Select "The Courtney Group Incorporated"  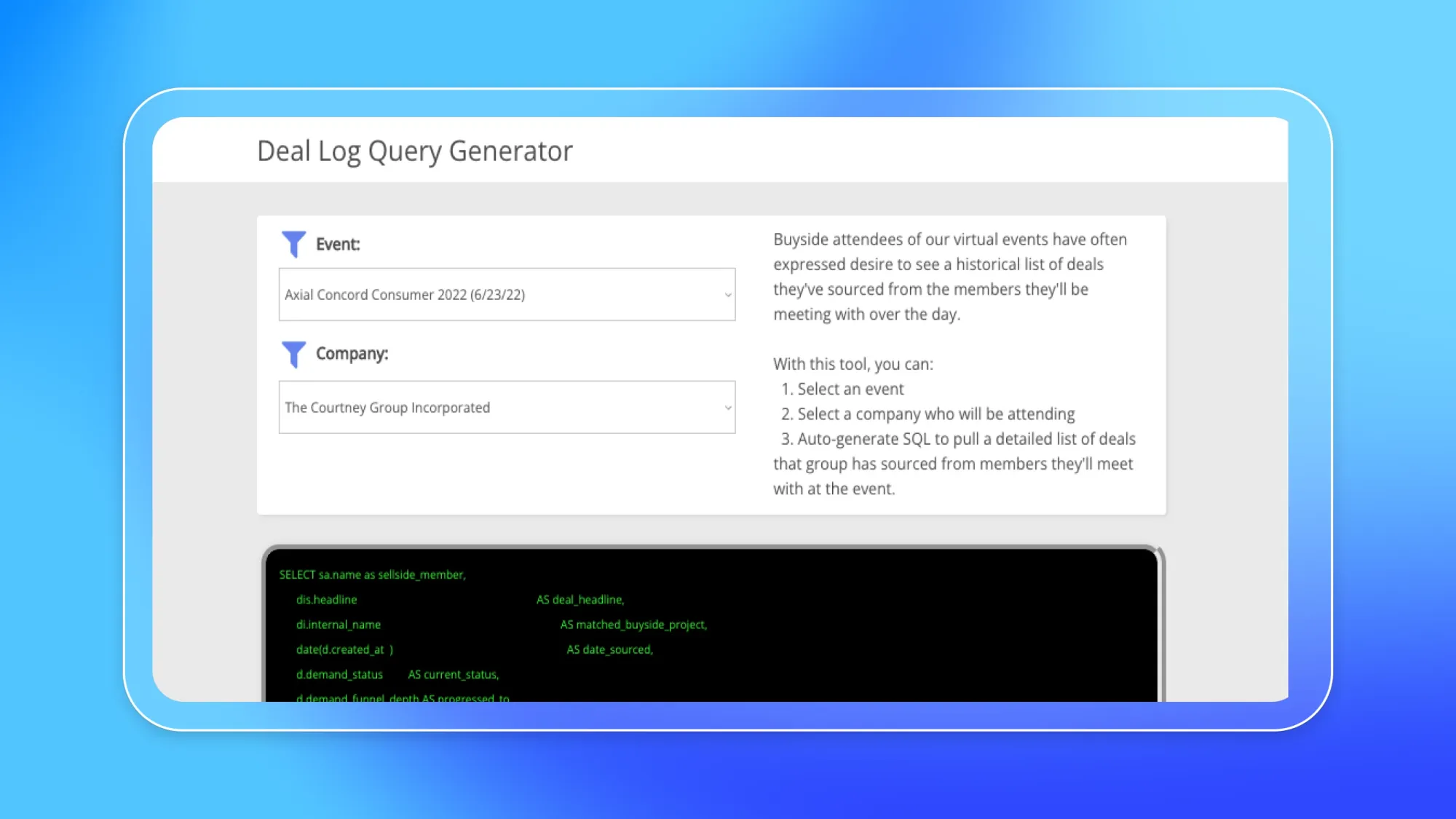[387, 408]
